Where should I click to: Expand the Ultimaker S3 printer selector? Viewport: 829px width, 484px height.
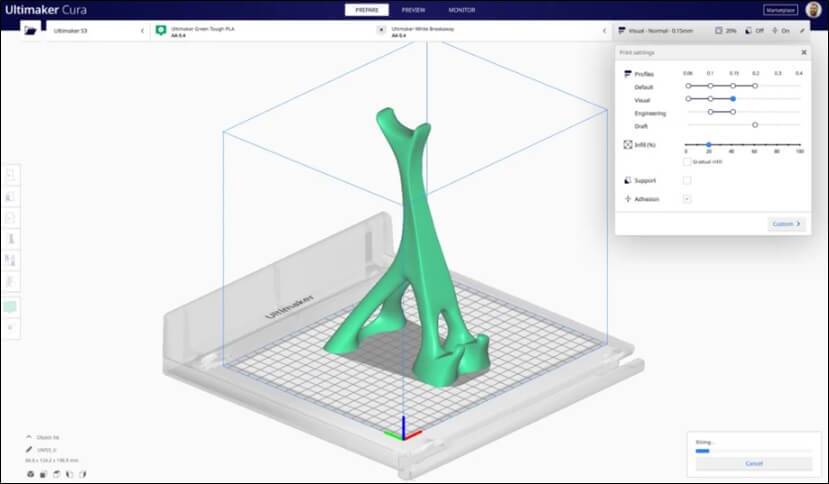pyautogui.click(x=141, y=31)
